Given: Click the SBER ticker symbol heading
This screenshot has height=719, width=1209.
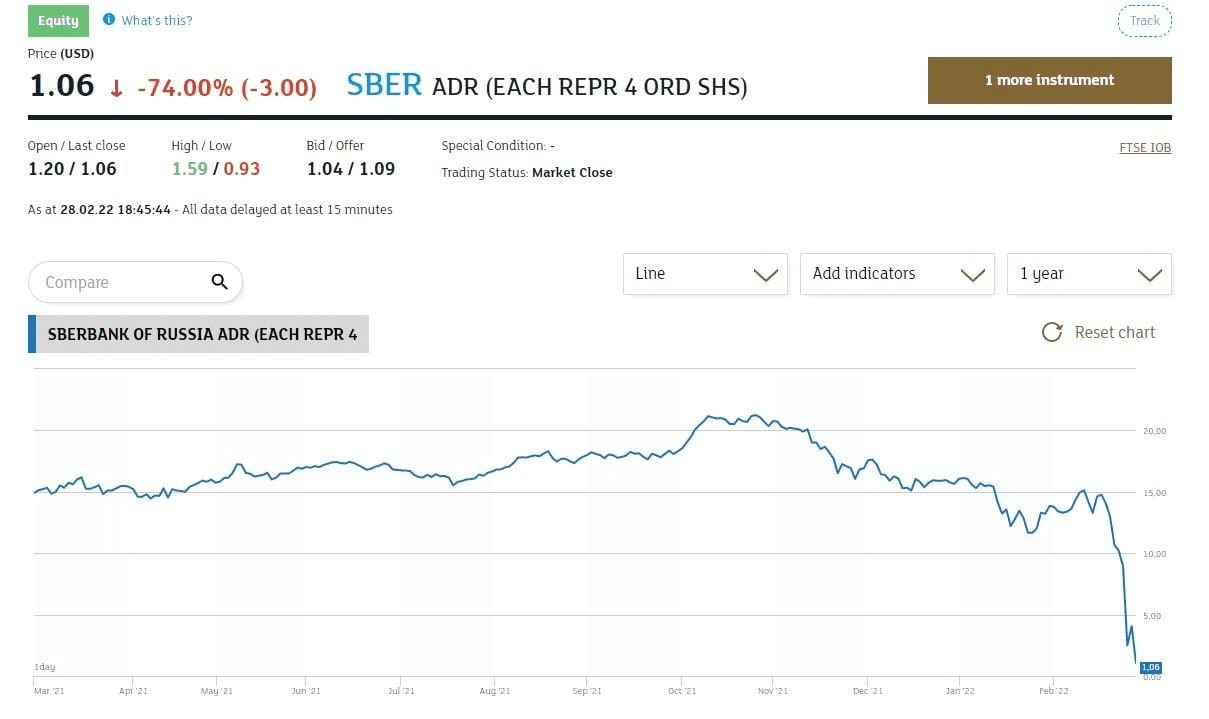Looking at the screenshot, I should 384,86.
